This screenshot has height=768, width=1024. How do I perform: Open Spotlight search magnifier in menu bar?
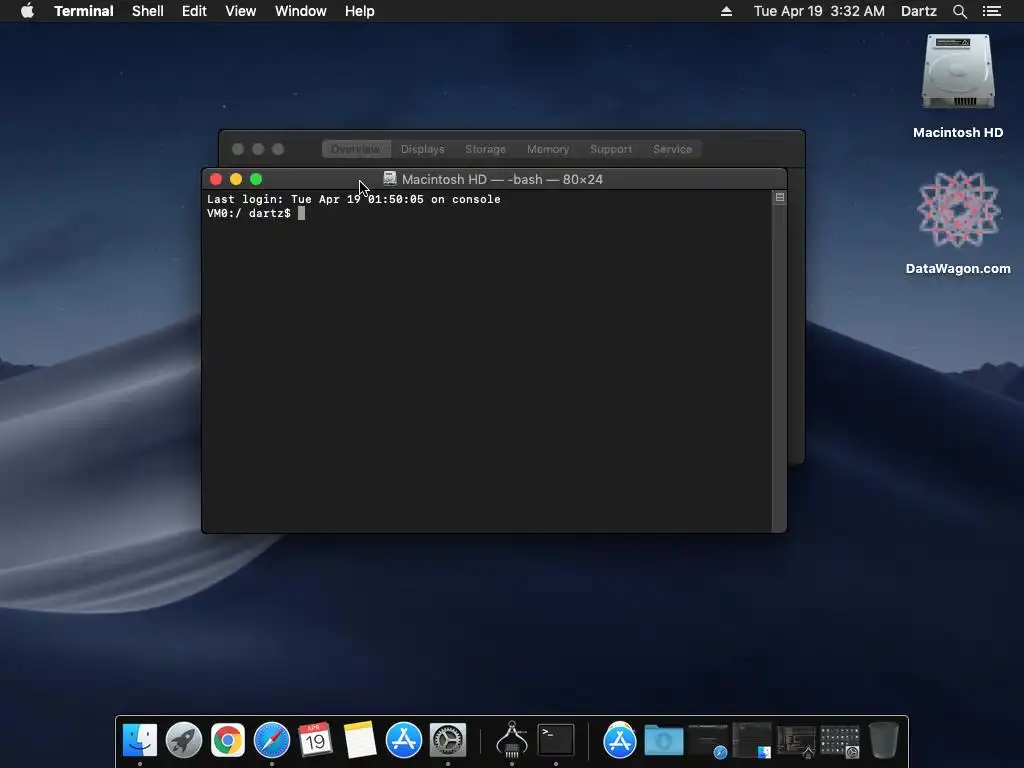tap(959, 11)
